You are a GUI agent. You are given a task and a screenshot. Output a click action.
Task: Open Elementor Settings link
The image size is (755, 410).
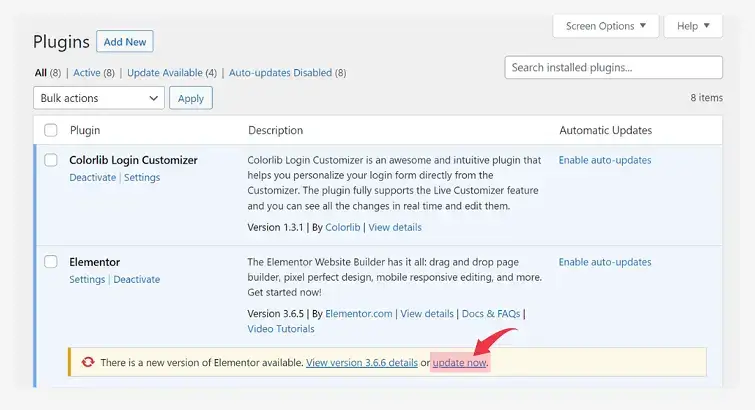(87, 279)
